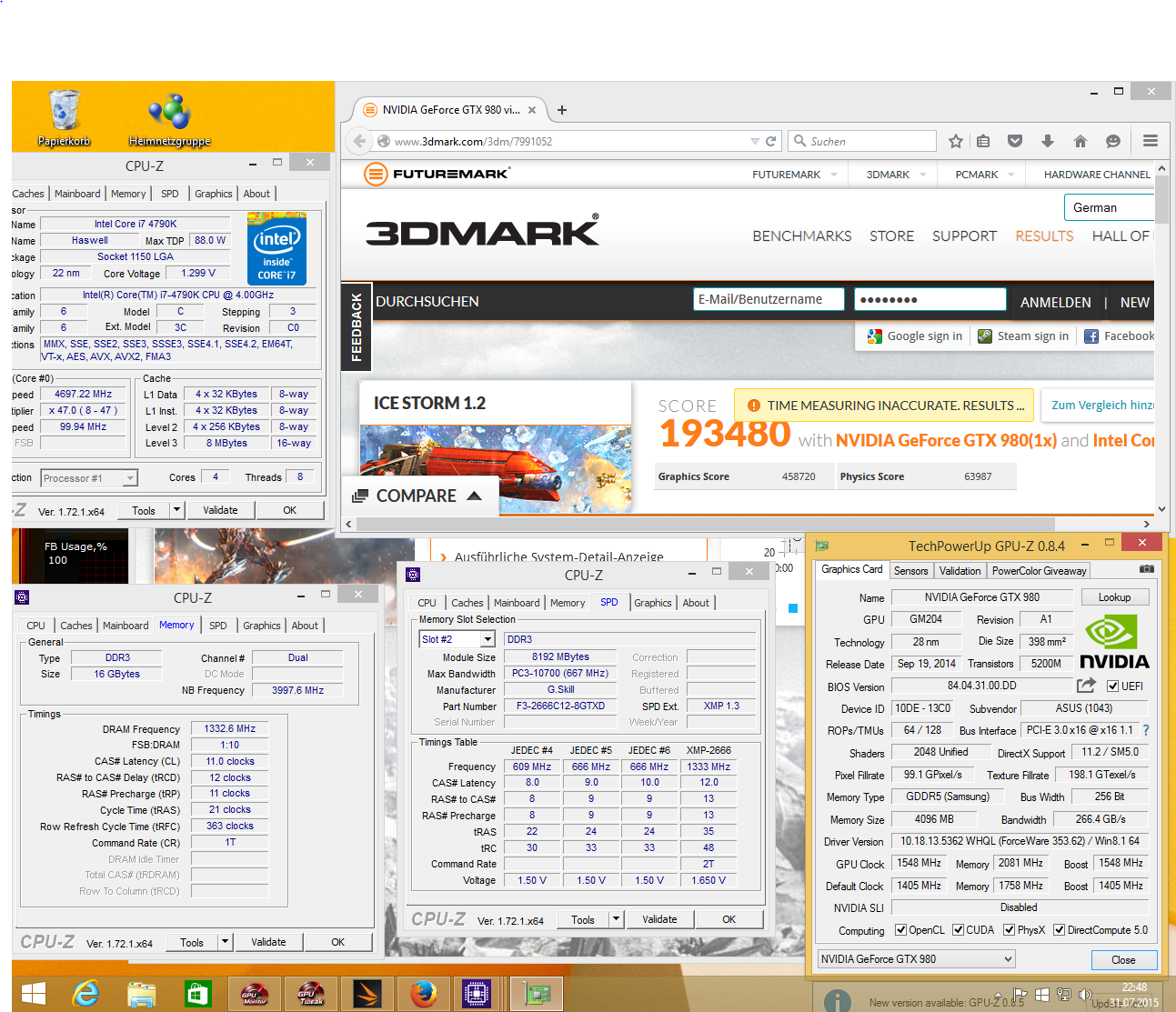Open Internet Explorer from the taskbar

click(86, 995)
